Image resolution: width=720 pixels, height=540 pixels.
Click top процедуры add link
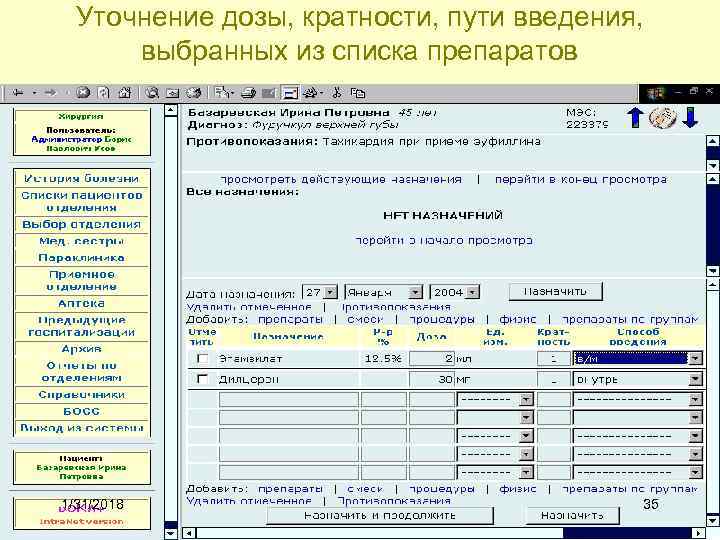click(442, 319)
